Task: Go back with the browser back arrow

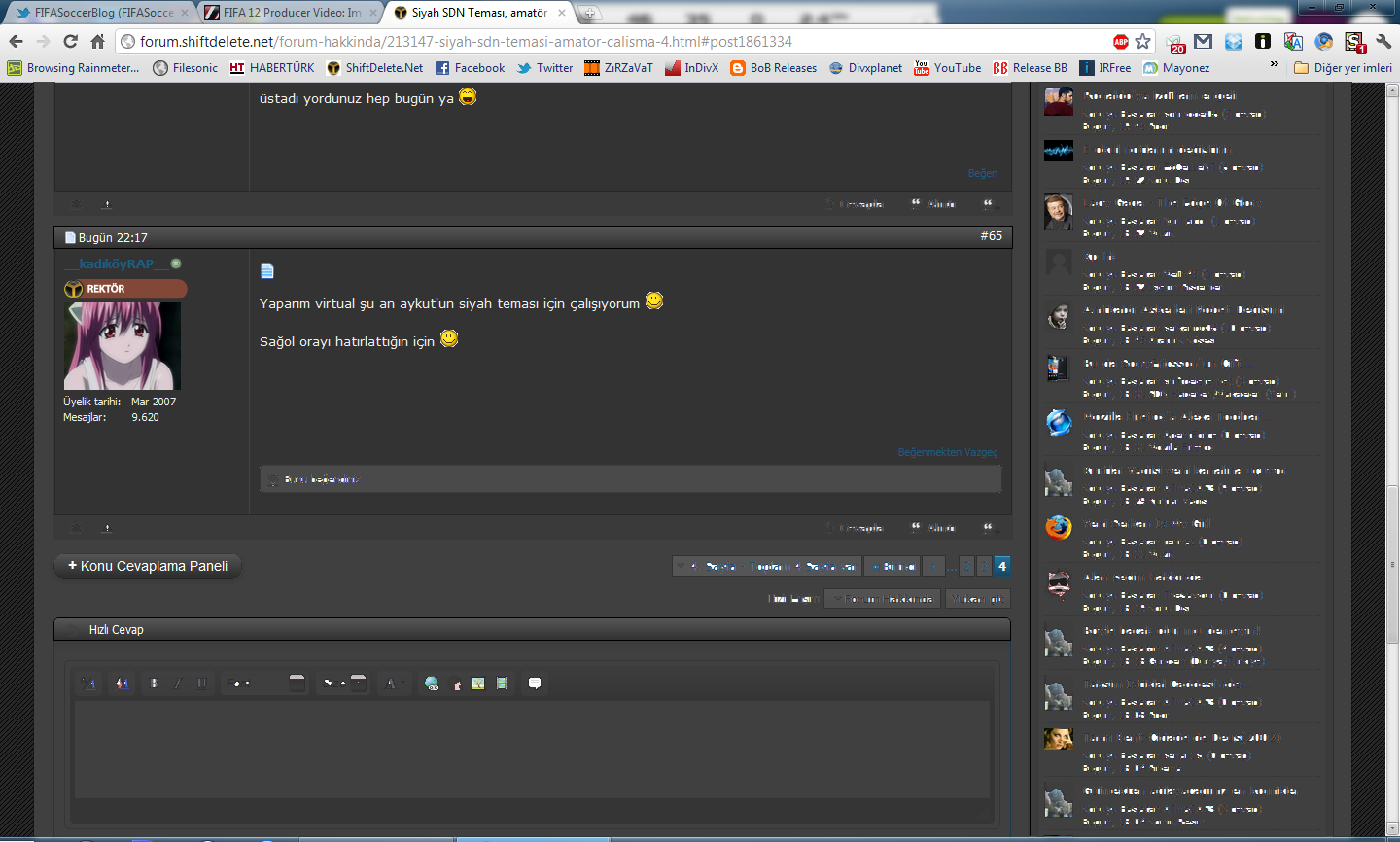Action: point(16,41)
